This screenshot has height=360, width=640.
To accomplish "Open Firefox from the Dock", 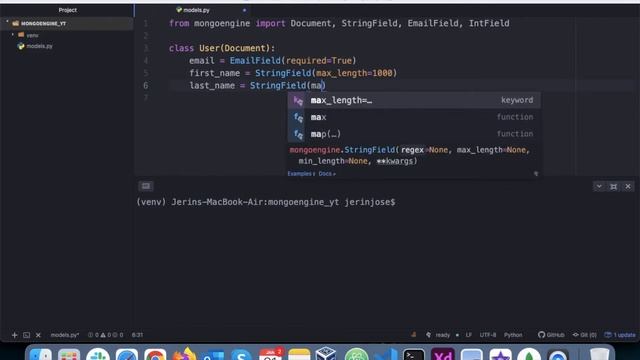I will [x=184, y=354].
